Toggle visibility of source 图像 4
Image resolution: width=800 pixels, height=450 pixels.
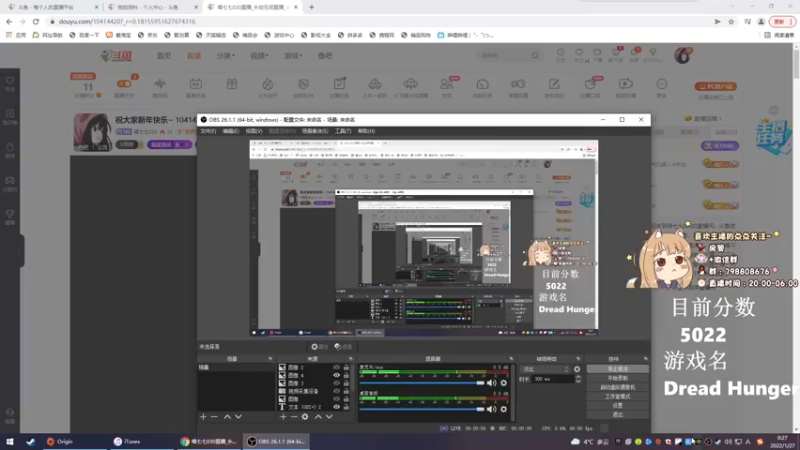pos(336,375)
